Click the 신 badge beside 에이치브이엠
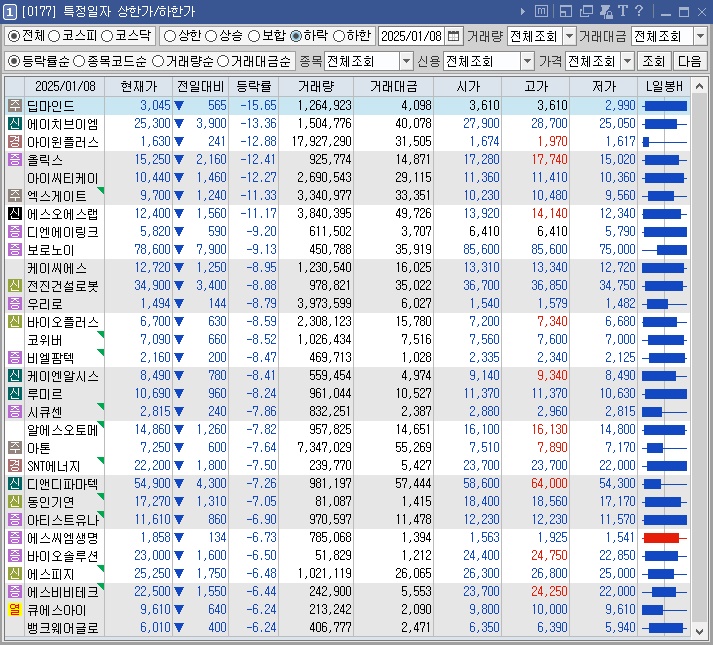The height and width of the screenshot is (645, 713). 15,123
